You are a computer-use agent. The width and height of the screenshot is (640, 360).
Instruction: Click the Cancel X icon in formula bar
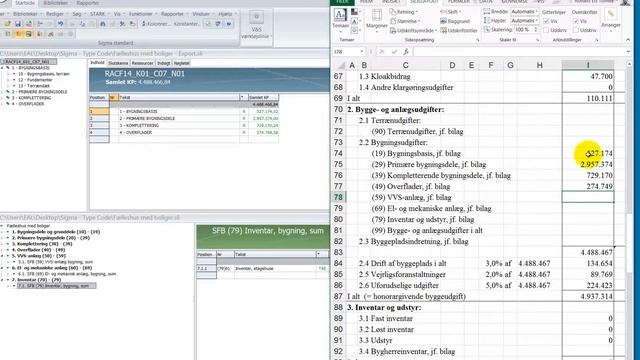(382, 52)
